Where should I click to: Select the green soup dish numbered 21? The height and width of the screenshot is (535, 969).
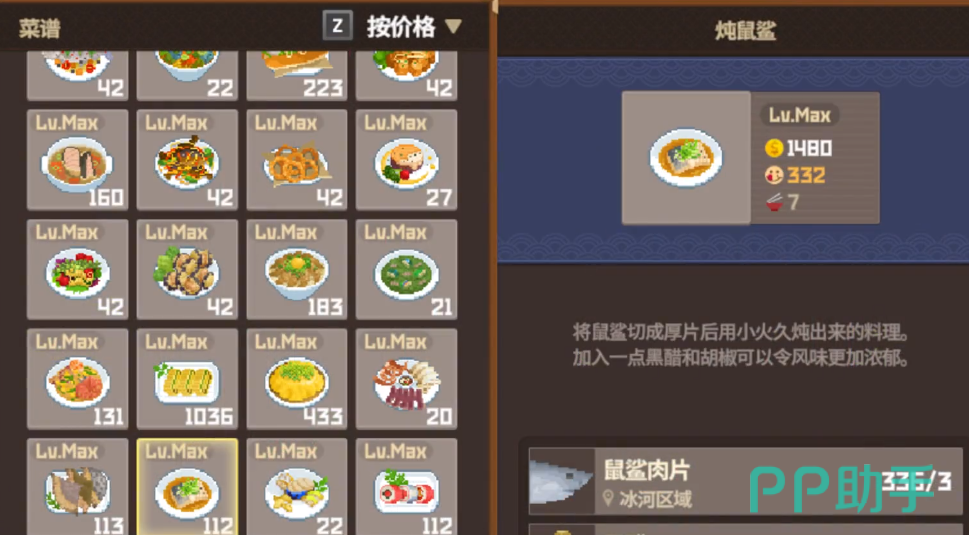(407, 269)
